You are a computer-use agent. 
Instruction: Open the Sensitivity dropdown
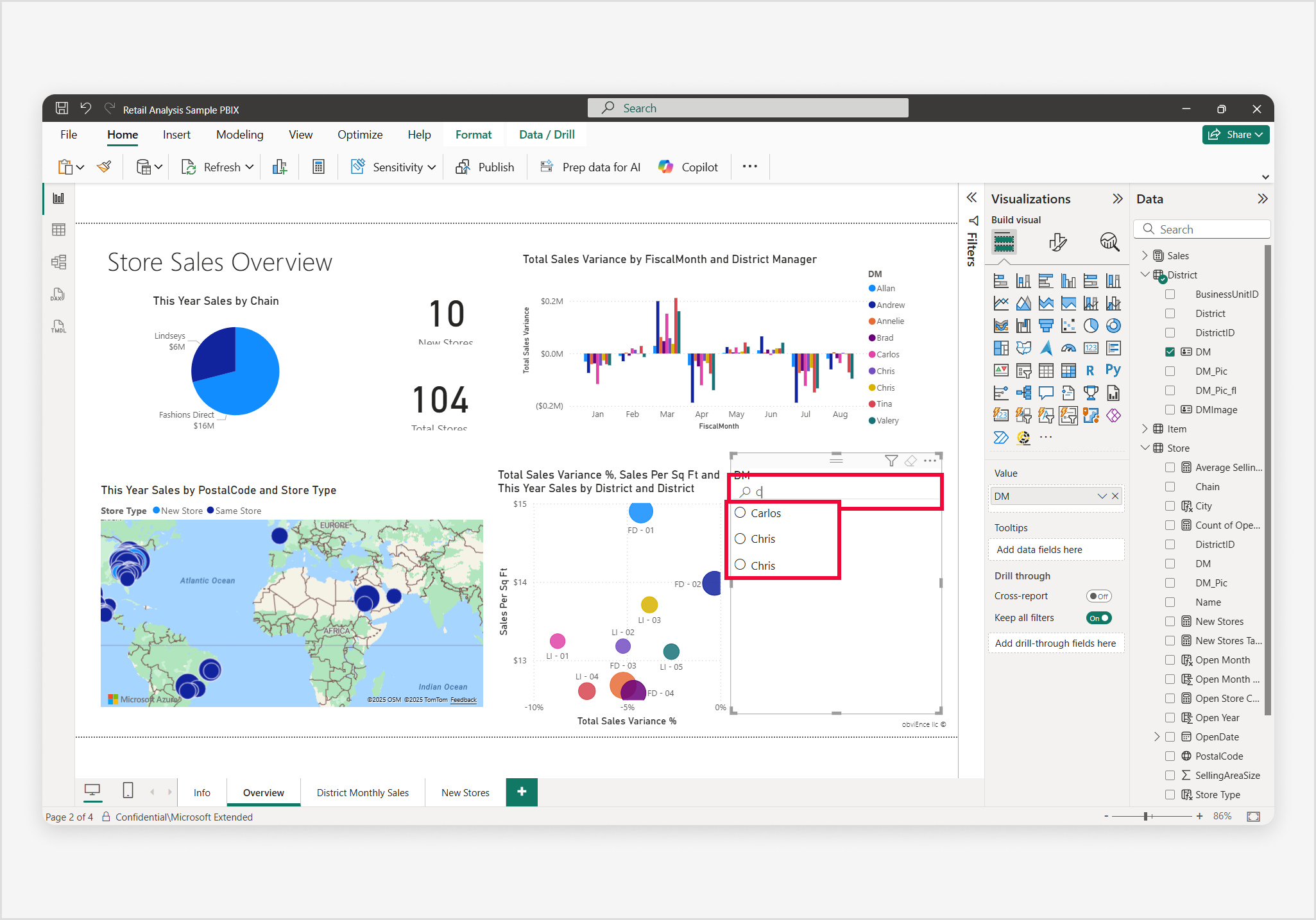point(393,167)
